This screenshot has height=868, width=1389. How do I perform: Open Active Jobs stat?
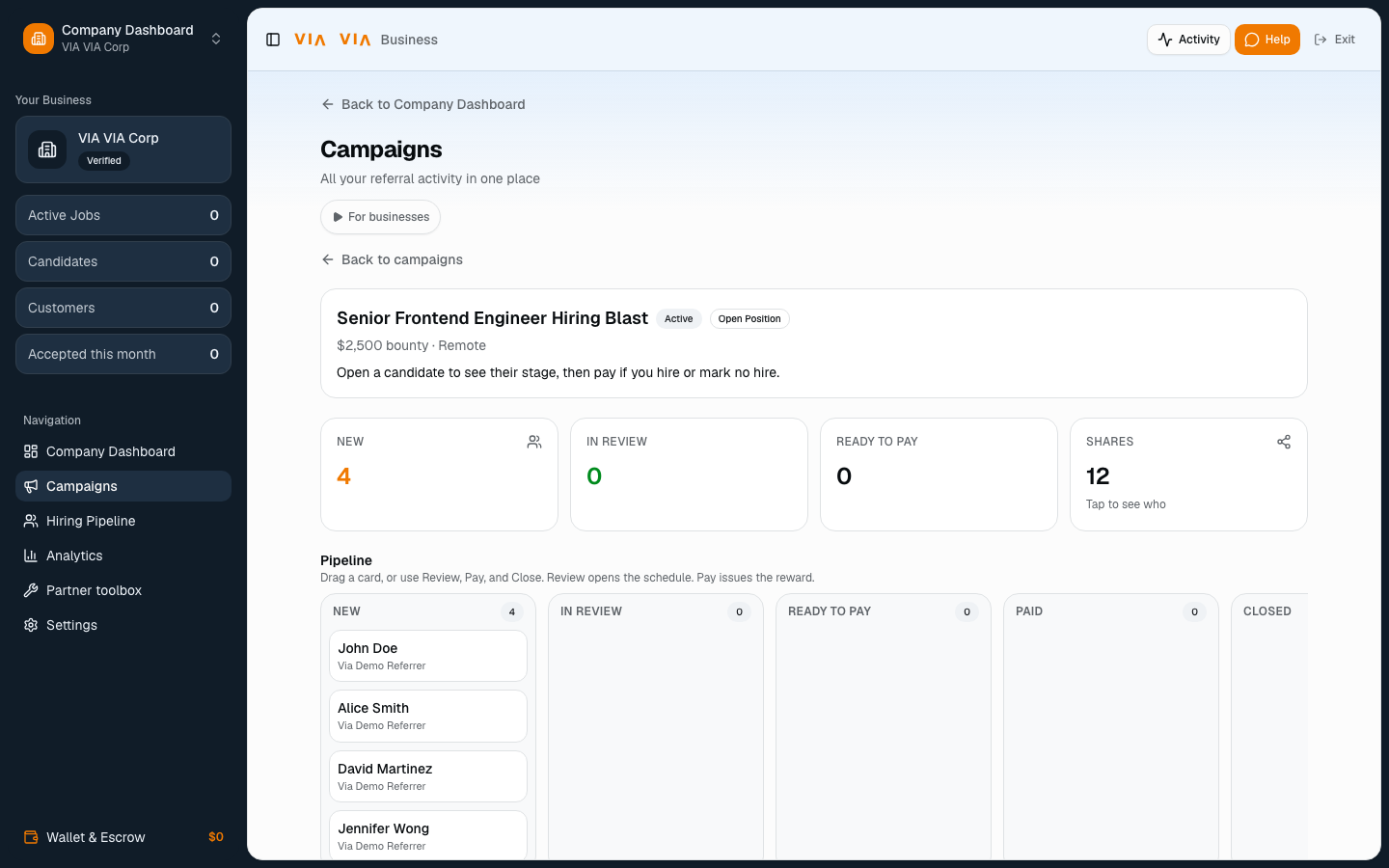[123, 215]
